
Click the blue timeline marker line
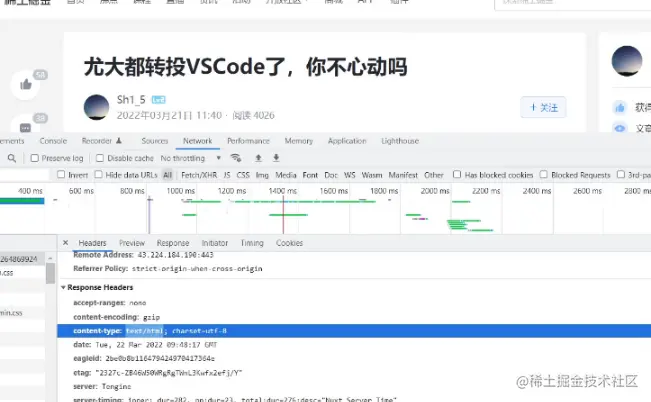(149, 215)
